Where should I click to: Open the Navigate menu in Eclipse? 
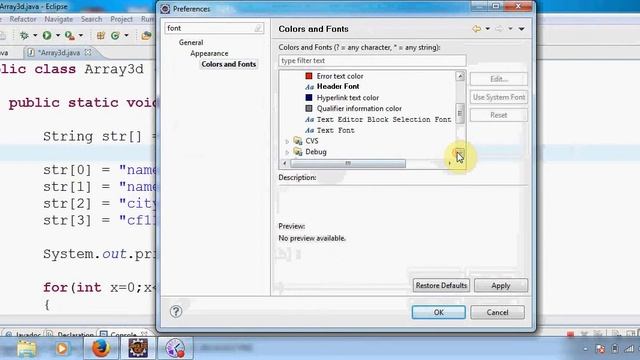point(59,19)
